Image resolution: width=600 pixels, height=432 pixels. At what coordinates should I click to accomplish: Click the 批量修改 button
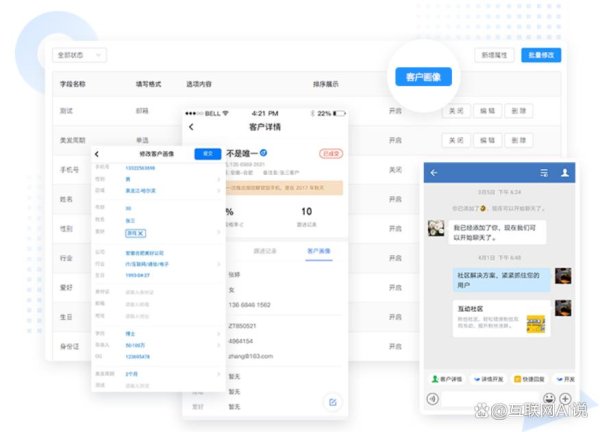[x=541, y=55]
